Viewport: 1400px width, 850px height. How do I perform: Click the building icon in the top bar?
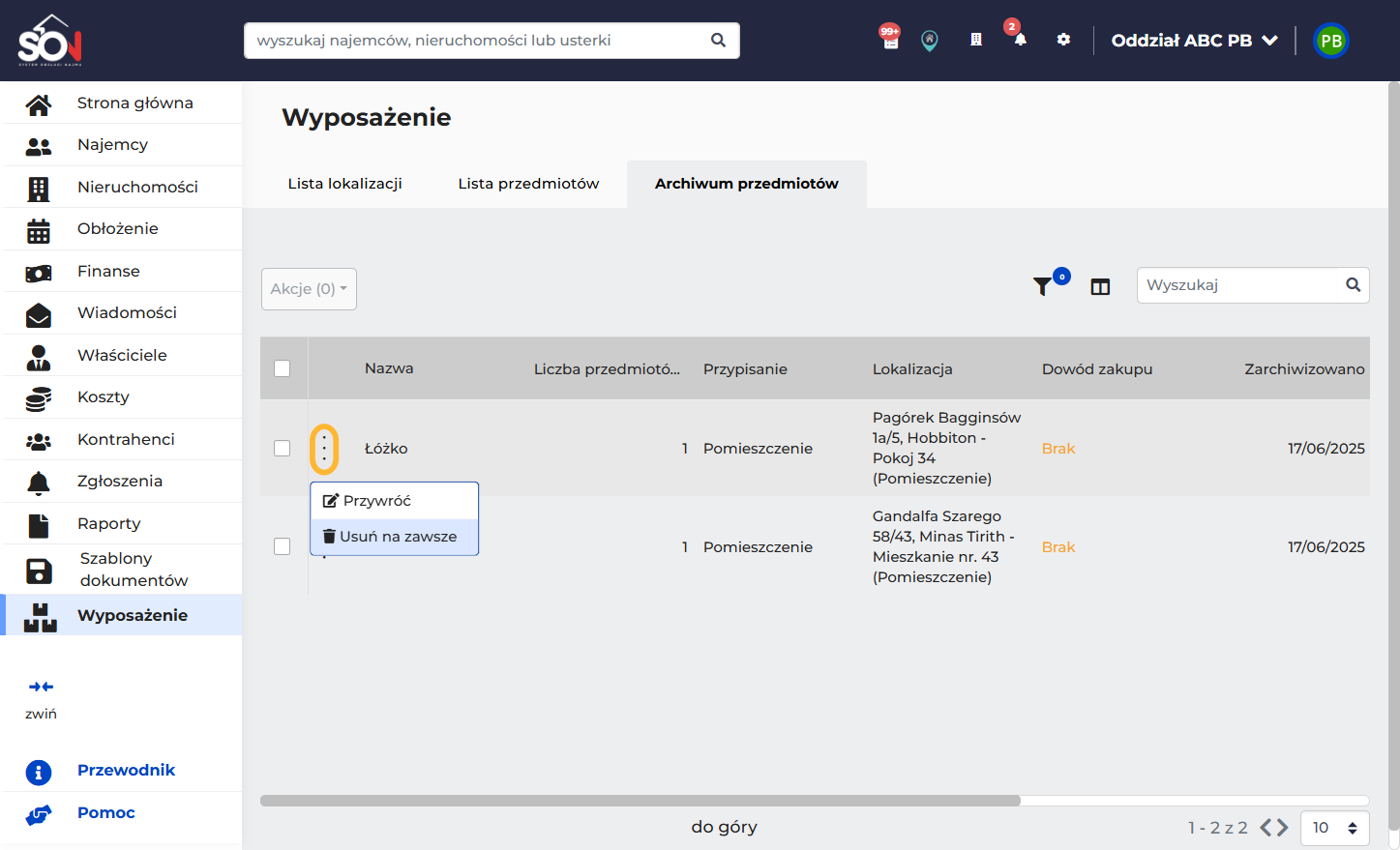[976, 40]
